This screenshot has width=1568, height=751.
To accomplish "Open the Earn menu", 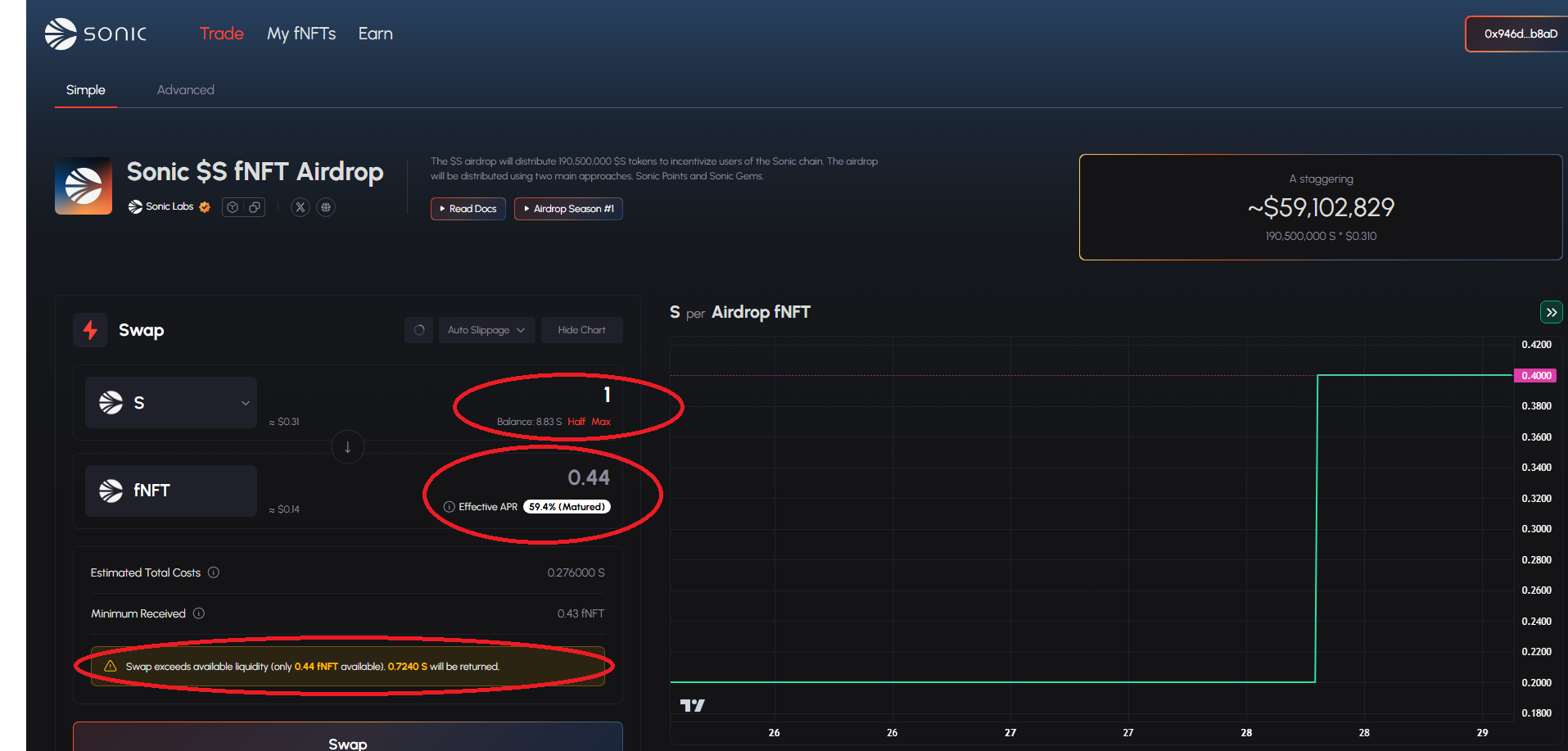I will point(375,34).
